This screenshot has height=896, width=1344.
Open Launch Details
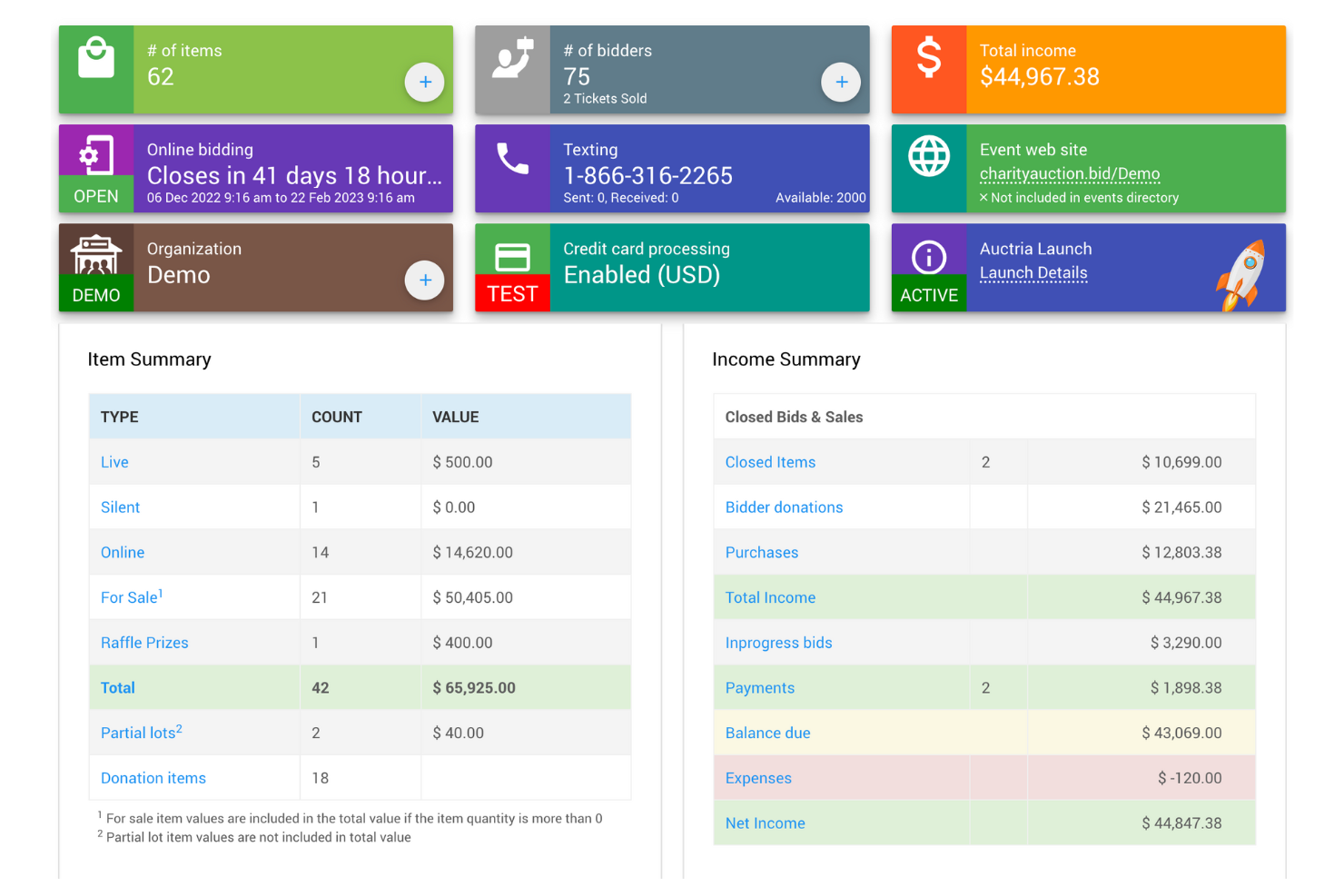pyautogui.click(x=1033, y=273)
